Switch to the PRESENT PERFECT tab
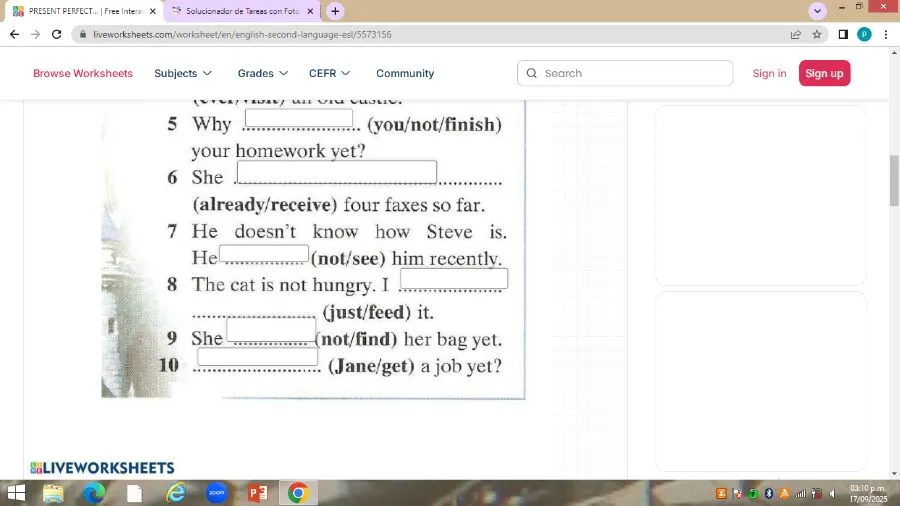900x506 pixels. (x=84, y=11)
